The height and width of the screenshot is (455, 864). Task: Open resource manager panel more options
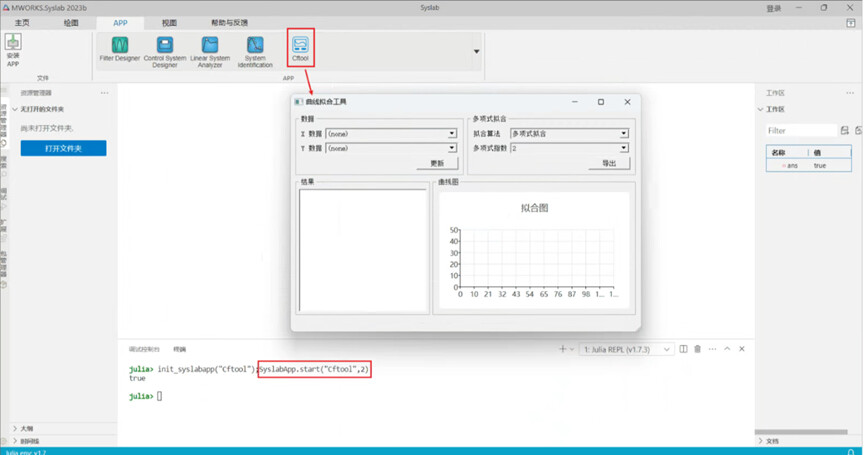105,93
